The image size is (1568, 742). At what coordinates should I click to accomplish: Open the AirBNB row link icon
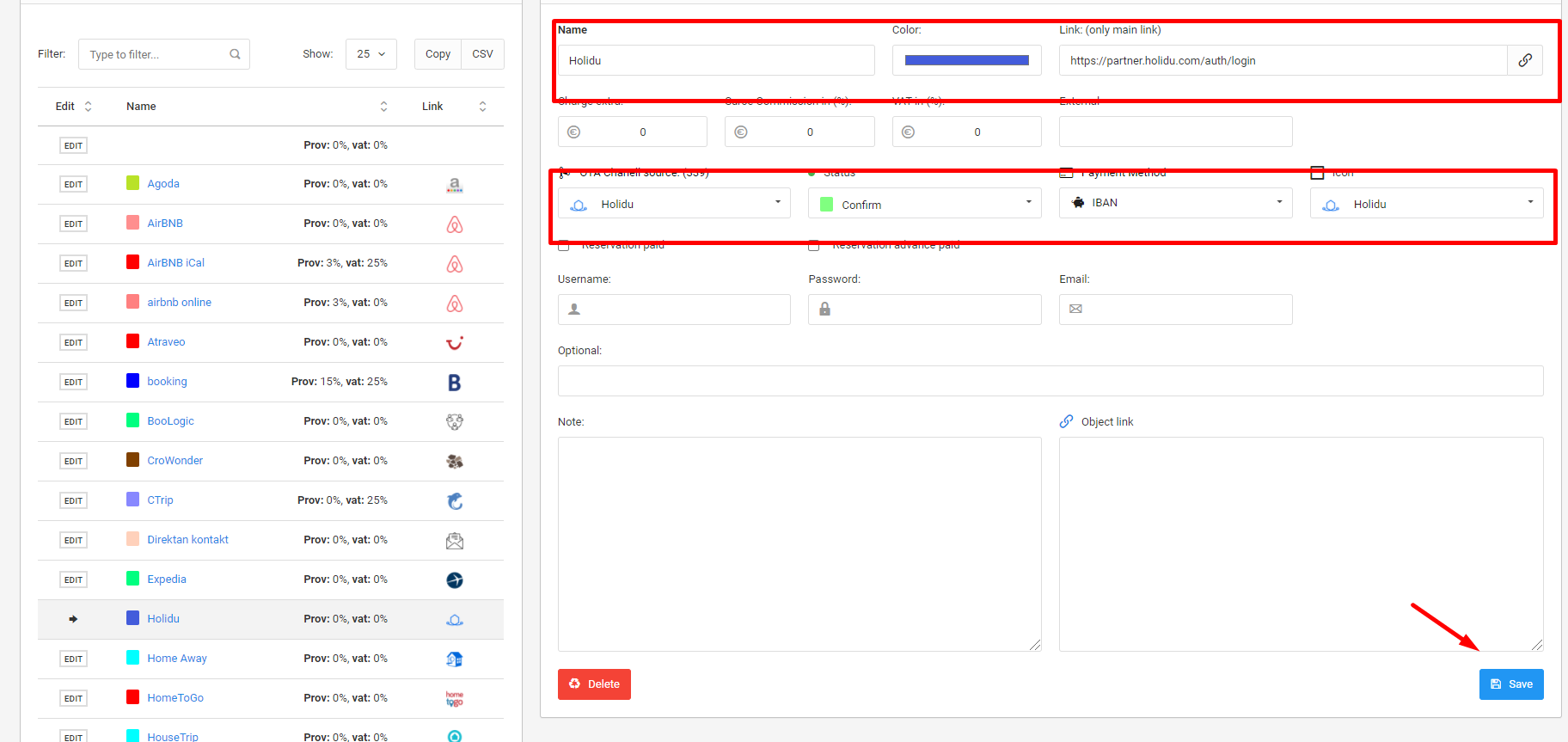coord(455,224)
